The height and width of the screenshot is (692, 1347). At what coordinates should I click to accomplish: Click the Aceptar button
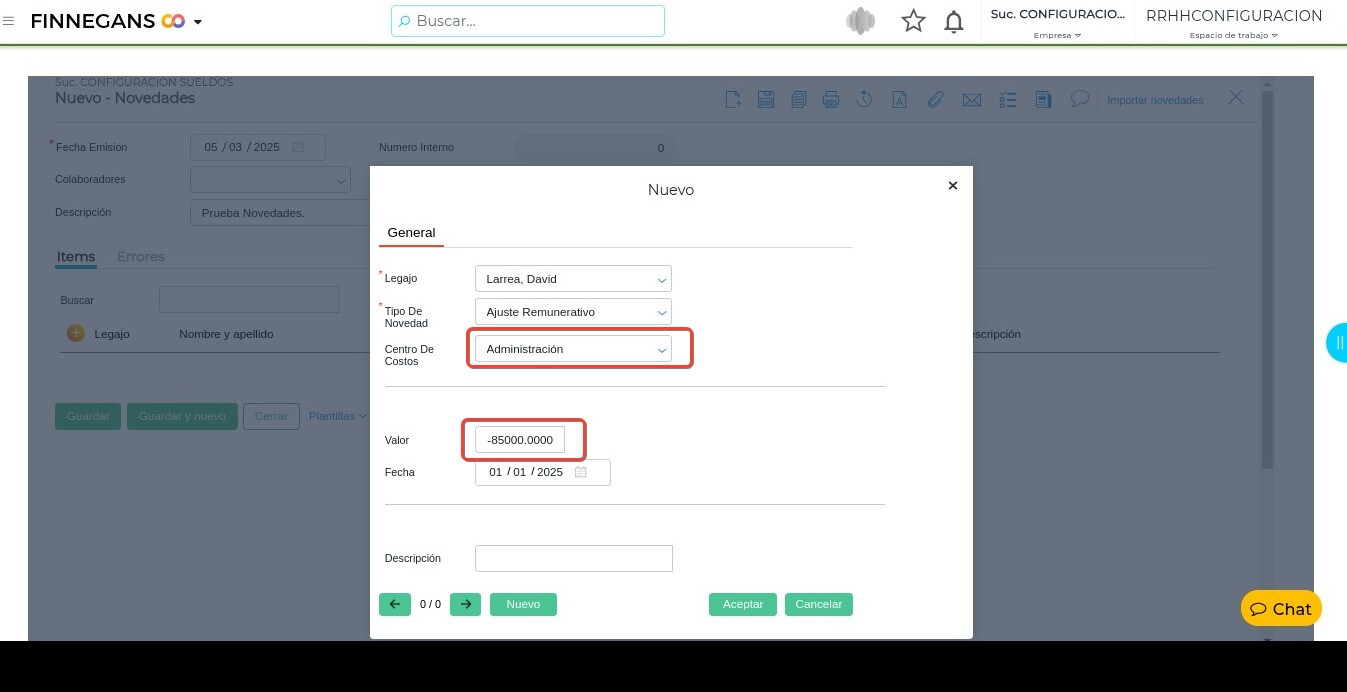[x=743, y=604]
